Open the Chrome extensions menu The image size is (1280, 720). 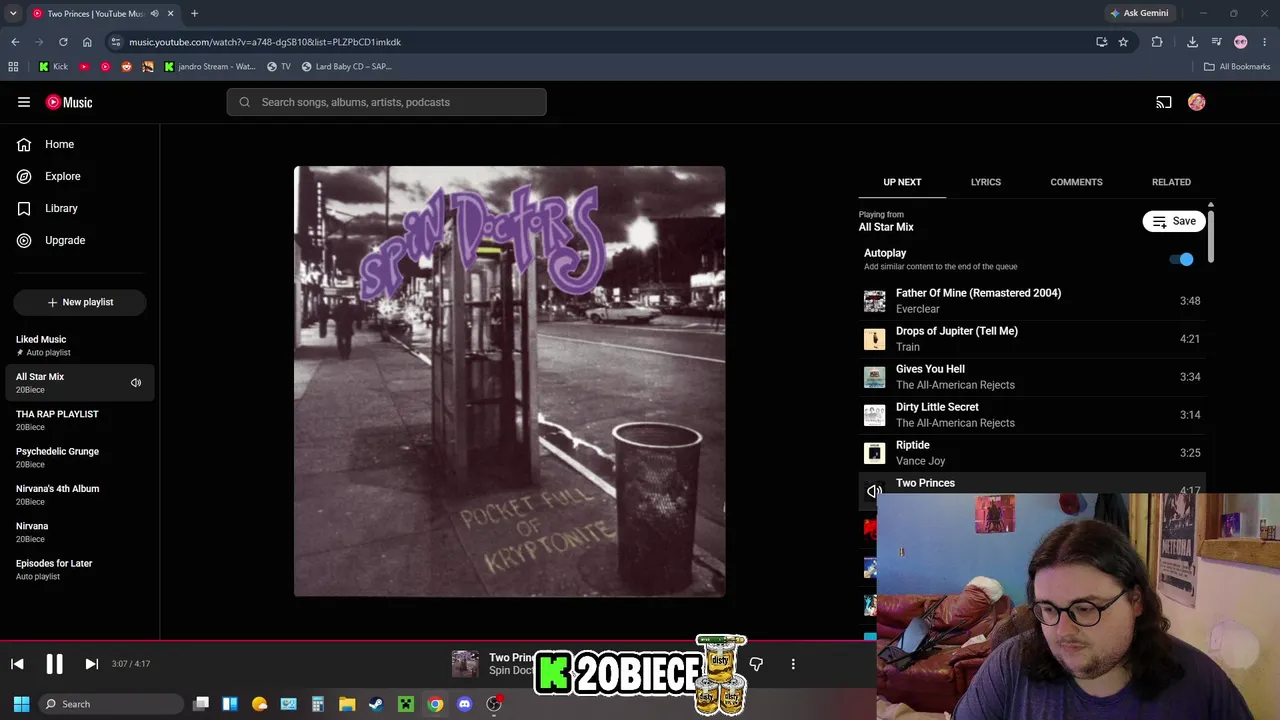coord(1157,42)
